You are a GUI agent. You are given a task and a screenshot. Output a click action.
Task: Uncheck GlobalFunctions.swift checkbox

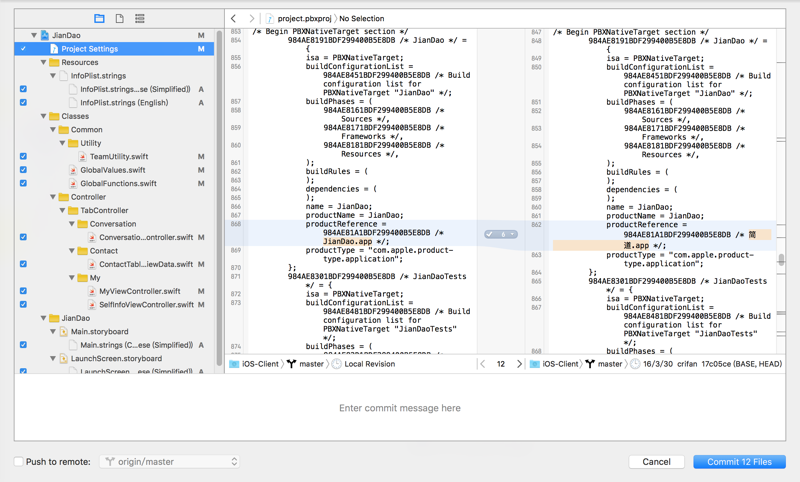[x=23, y=183]
